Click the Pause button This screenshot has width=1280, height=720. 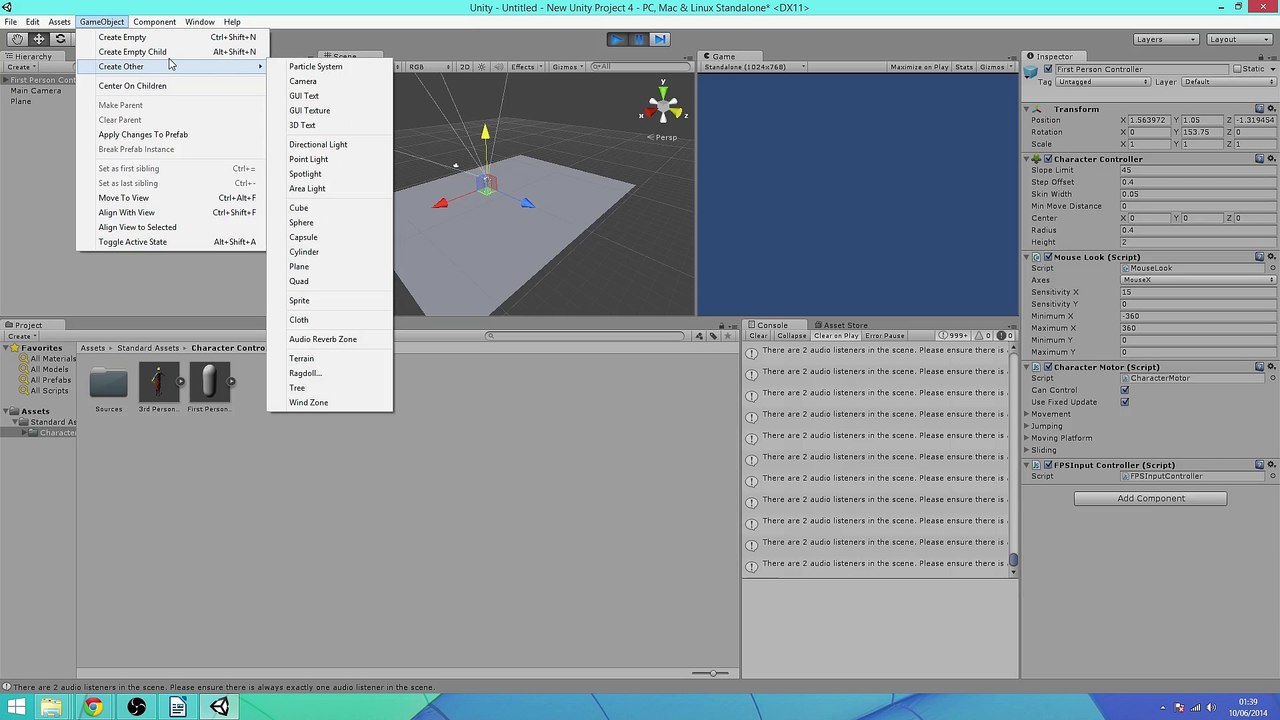639,39
